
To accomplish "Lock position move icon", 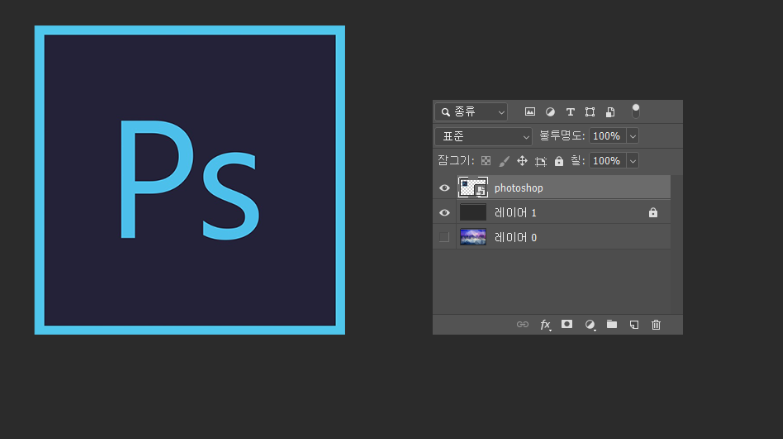I will (522, 161).
